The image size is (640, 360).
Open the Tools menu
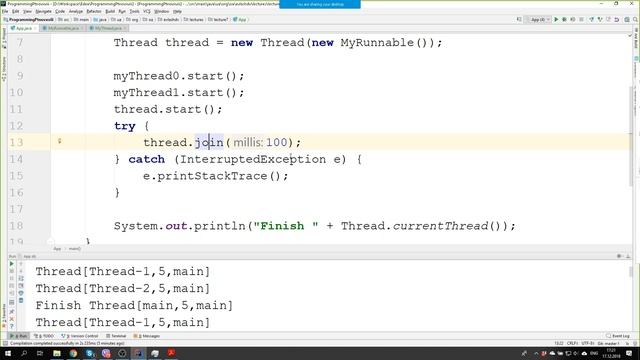pyautogui.click(x=134, y=11)
